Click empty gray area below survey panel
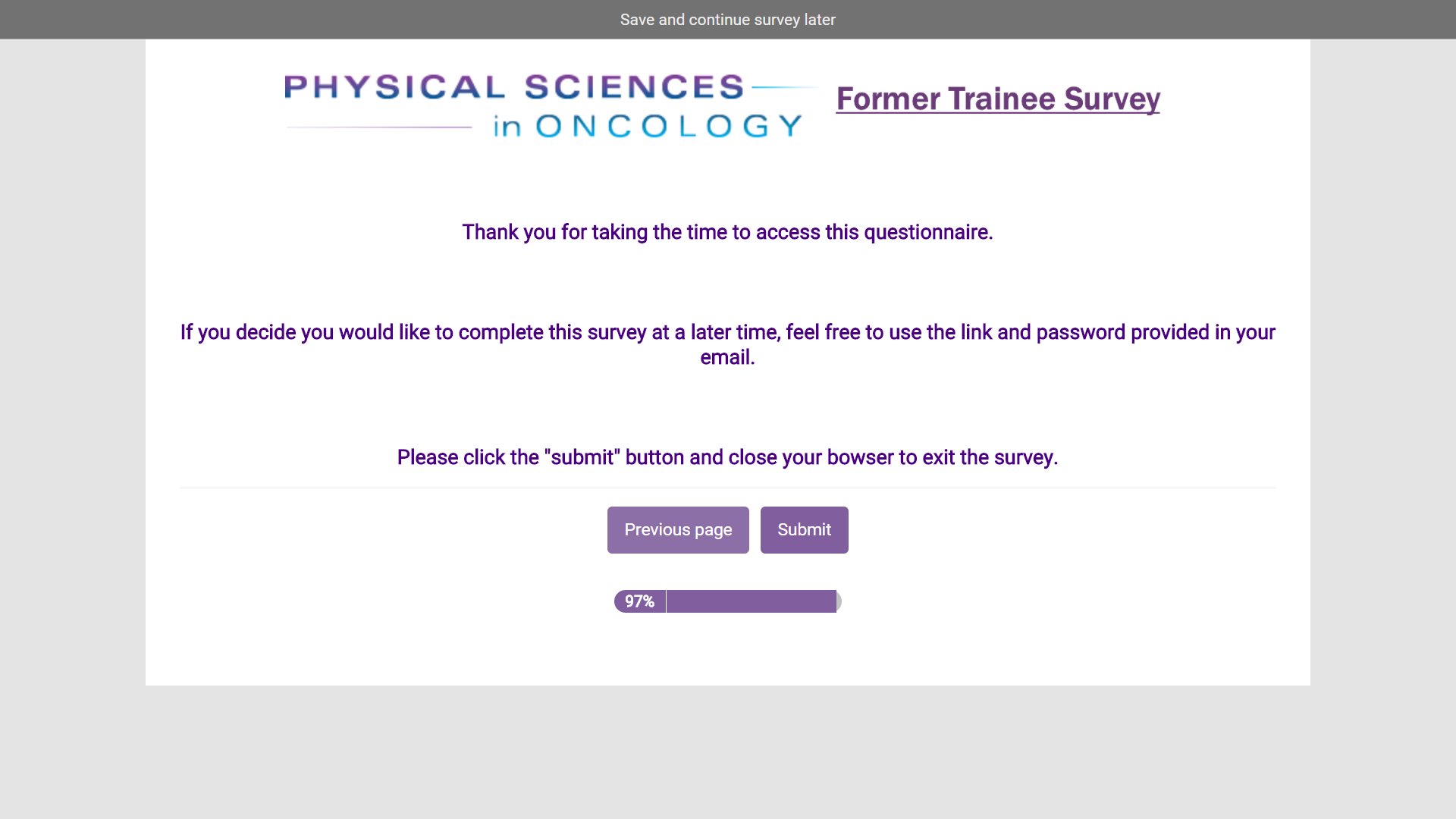 click(727, 751)
